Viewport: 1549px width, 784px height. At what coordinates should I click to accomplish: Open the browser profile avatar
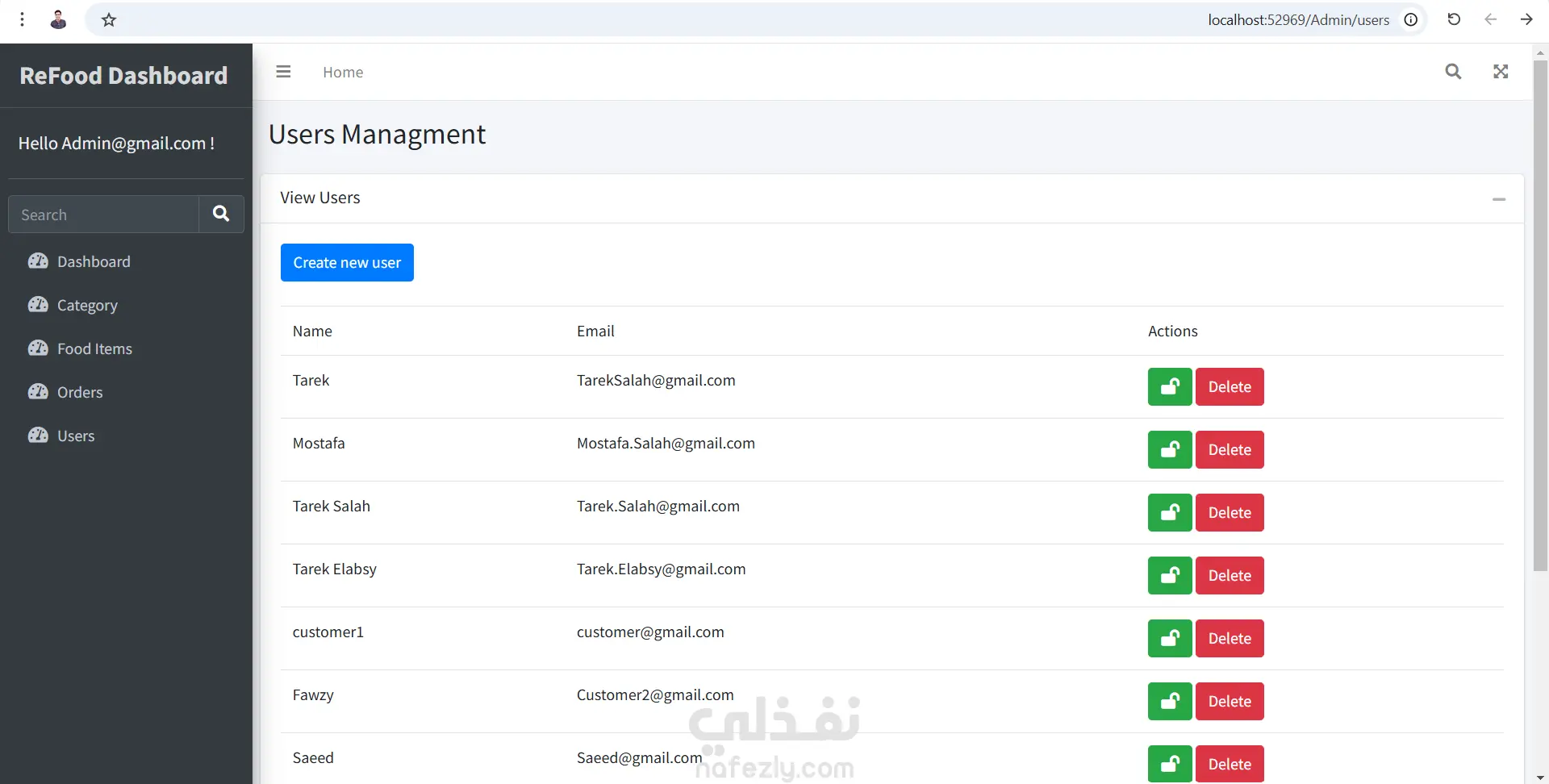(58, 19)
